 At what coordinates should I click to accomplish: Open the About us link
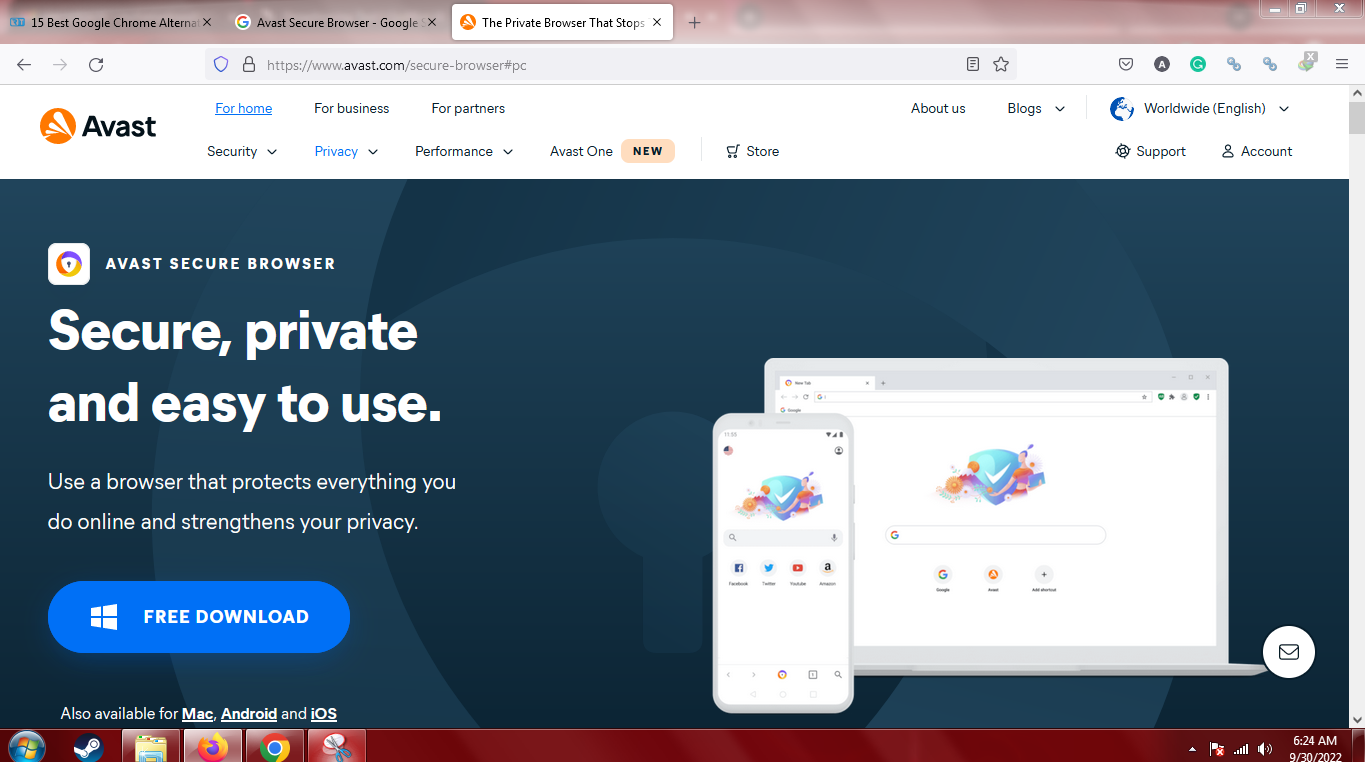[938, 108]
